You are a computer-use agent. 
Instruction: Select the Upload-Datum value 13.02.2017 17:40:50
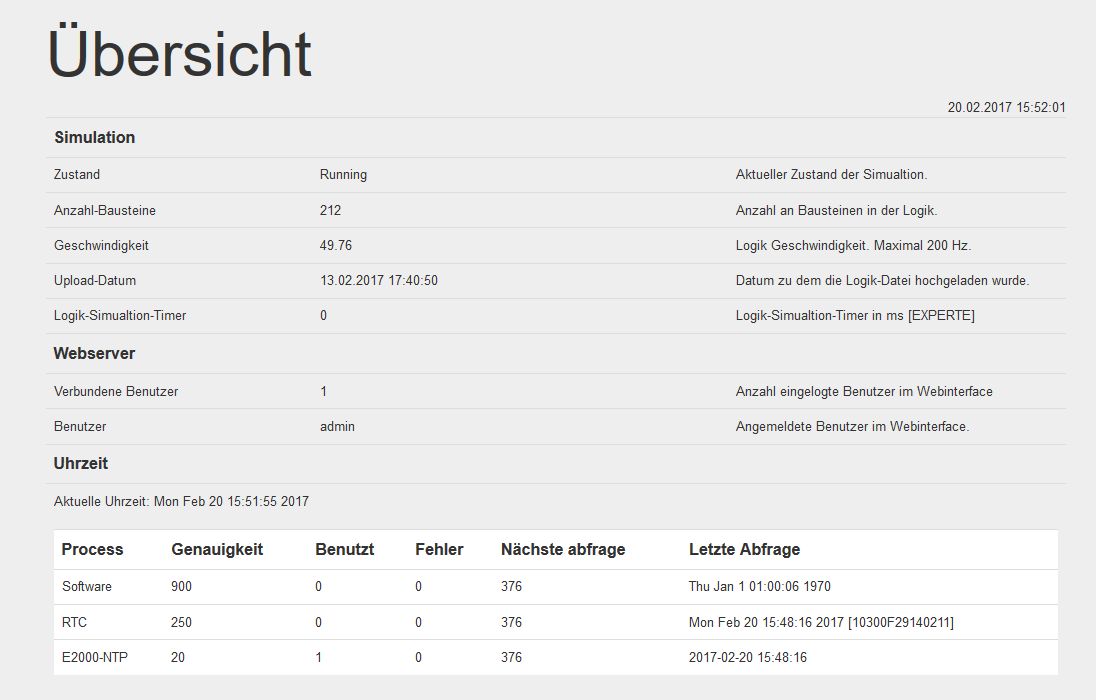click(378, 281)
